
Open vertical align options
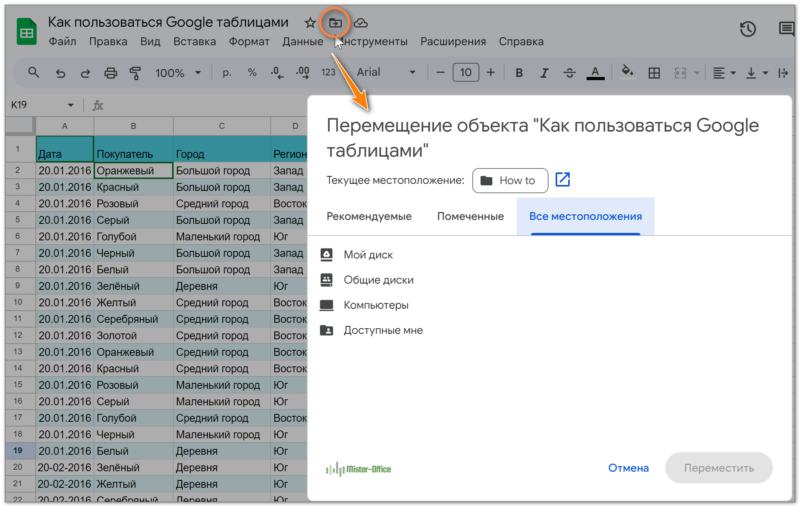[757, 73]
